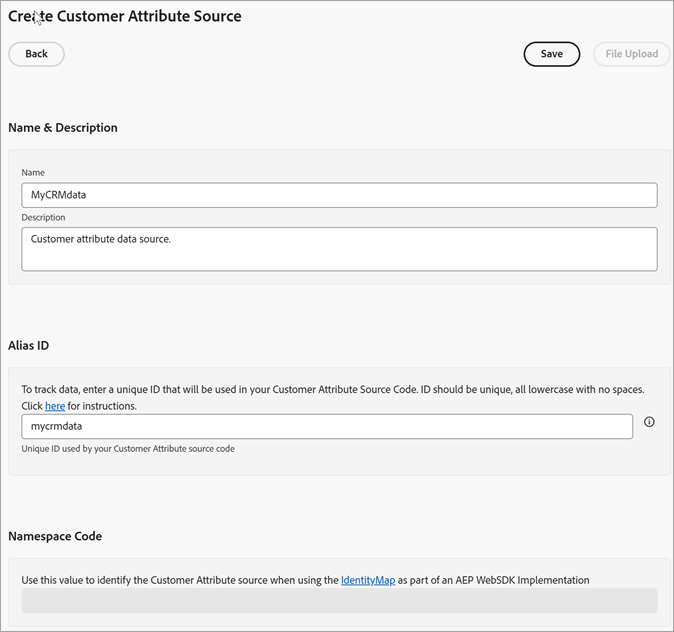Click the Name & Description section heading
Viewport: 674px width, 632px height.
(63, 128)
